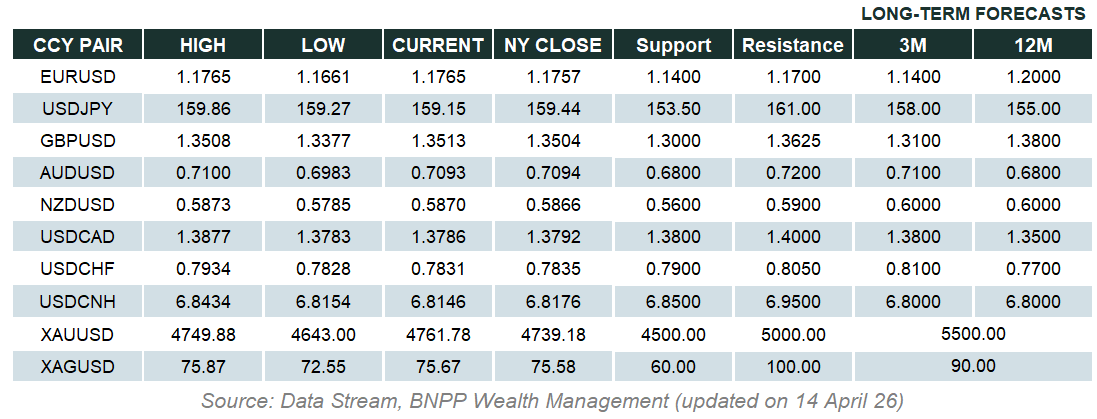Click the CCY PAIR column header
Viewport: 1097px width, 419px height.
77,45
